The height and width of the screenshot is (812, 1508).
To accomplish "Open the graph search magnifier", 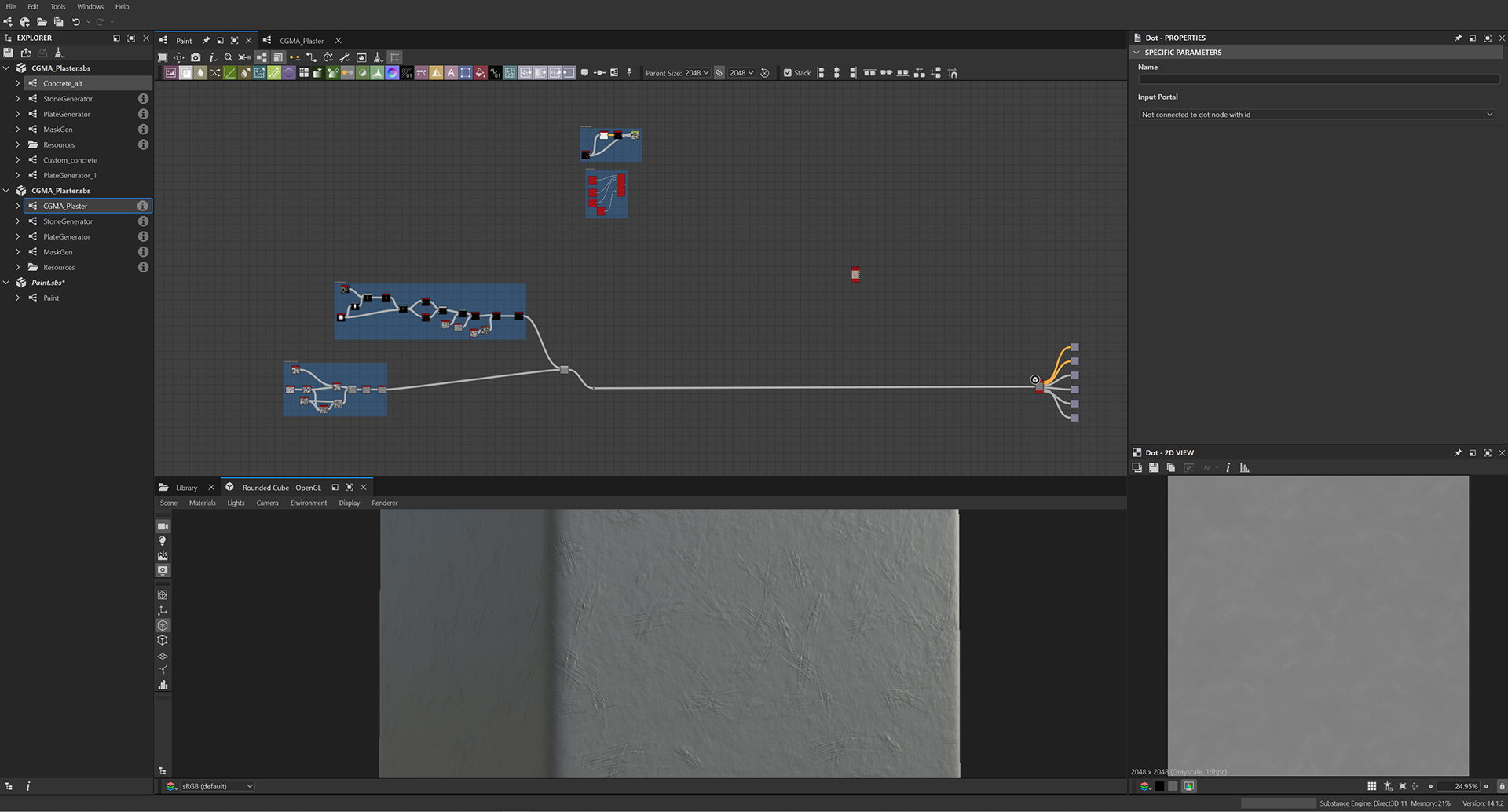I will (229, 57).
